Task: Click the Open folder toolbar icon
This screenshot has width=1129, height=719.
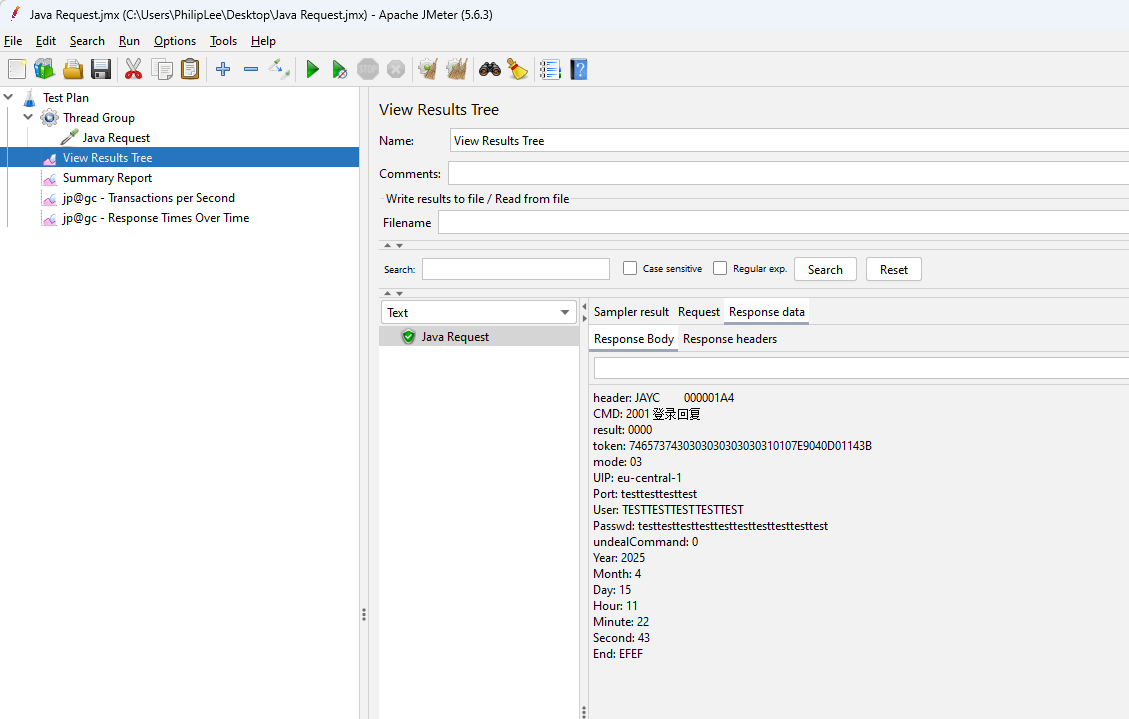Action: (73, 69)
